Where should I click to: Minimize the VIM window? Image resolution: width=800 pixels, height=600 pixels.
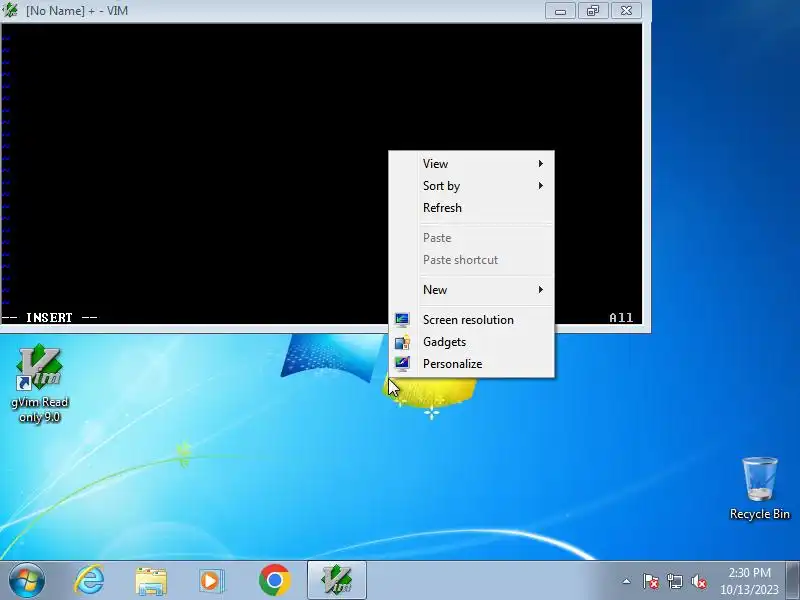point(560,11)
